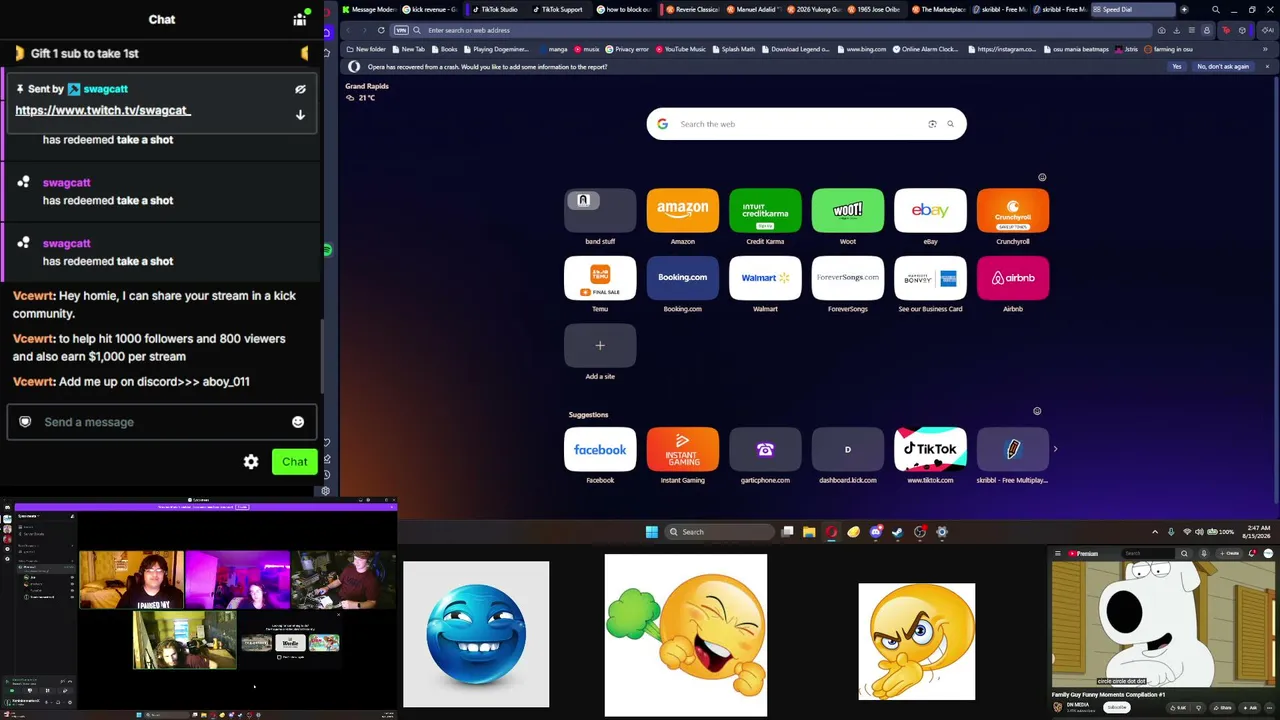Open the osu mania beatmaps bookmark

1076,49
